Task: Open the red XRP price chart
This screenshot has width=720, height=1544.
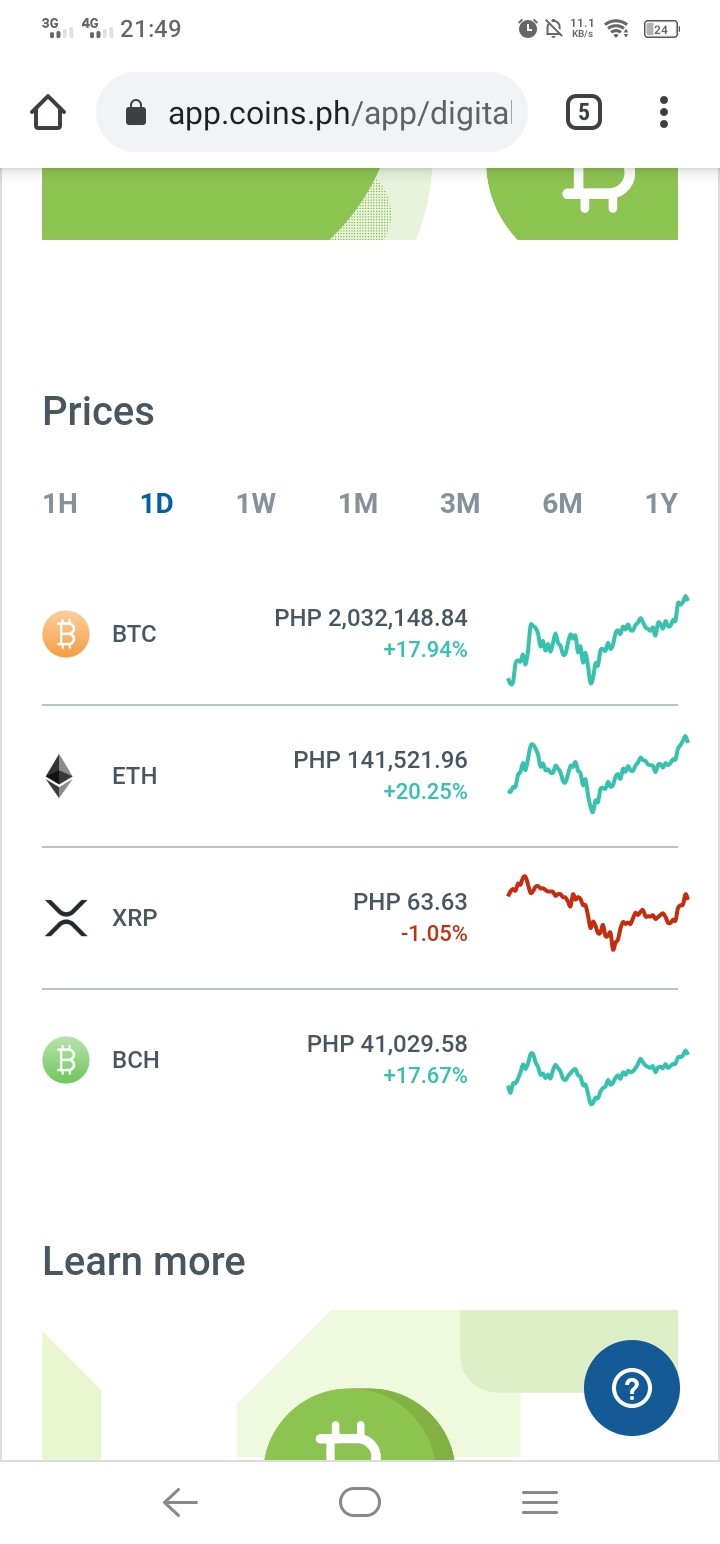Action: pyautogui.click(x=599, y=912)
